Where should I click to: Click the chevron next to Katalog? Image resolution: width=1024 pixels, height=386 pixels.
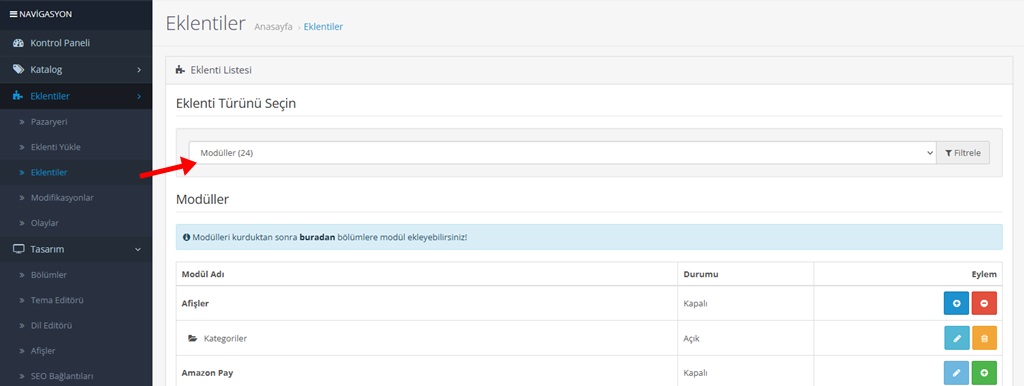[138, 69]
